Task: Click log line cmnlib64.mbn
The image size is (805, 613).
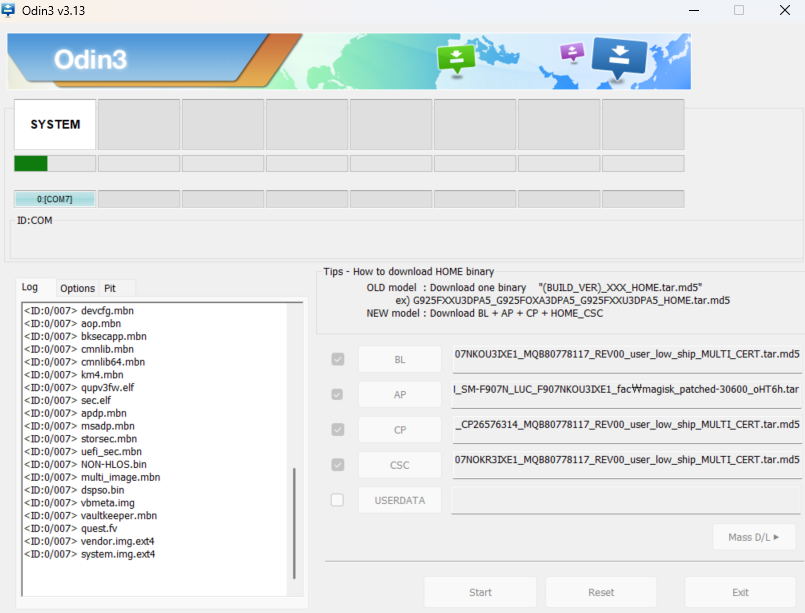Action: click(84, 361)
